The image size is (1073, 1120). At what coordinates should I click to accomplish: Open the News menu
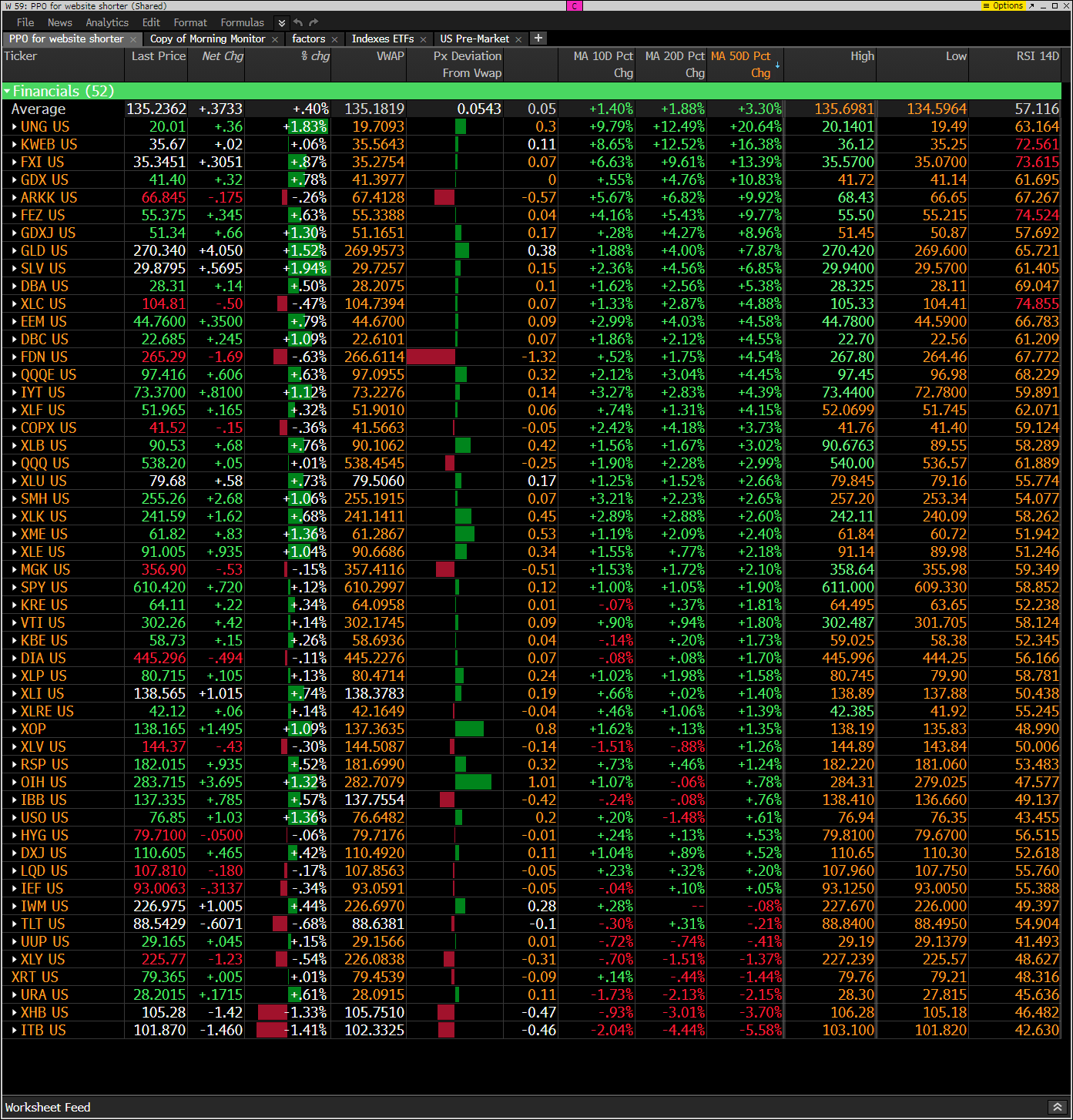click(59, 22)
